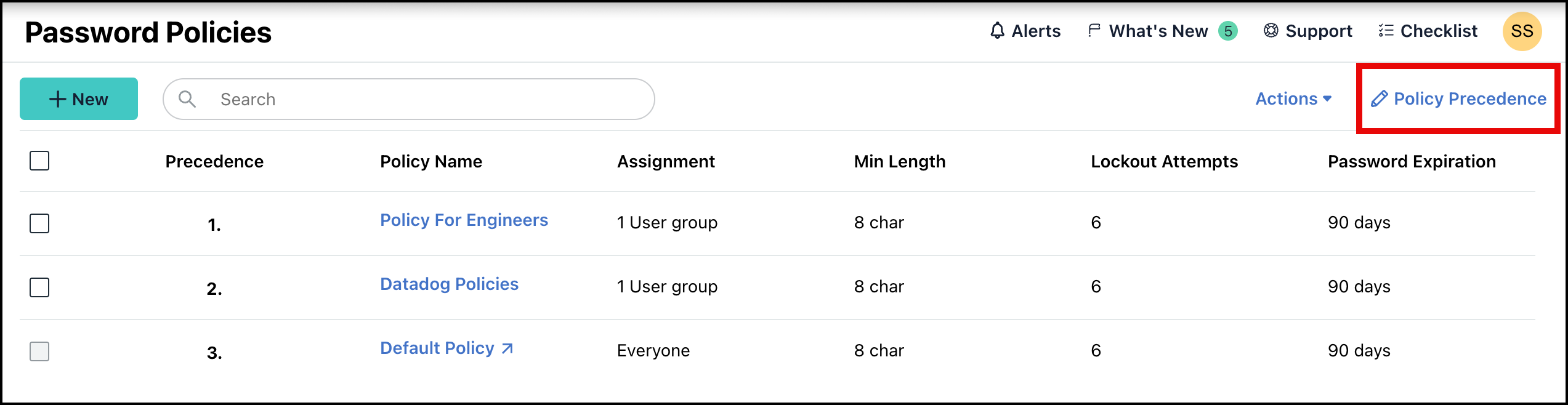Check the checkbox for Policy For Engineers row
Image resolution: width=1568 pixels, height=405 pixels.
[x=39, y=224]
